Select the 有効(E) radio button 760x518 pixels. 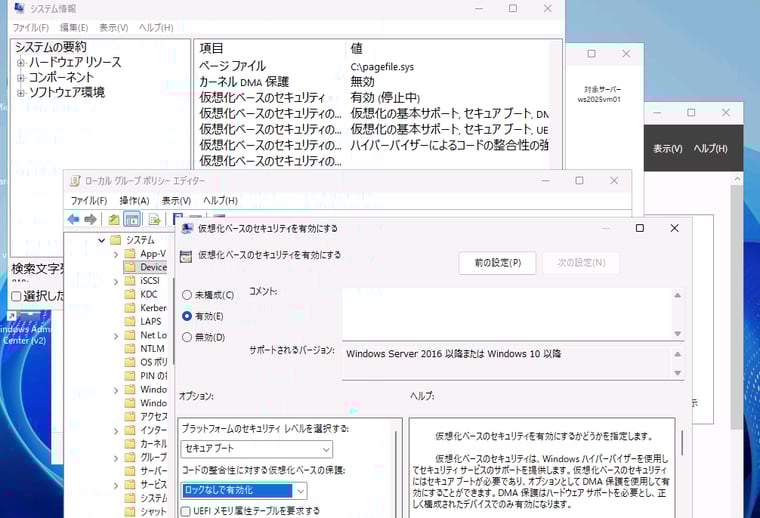[187, 316]
